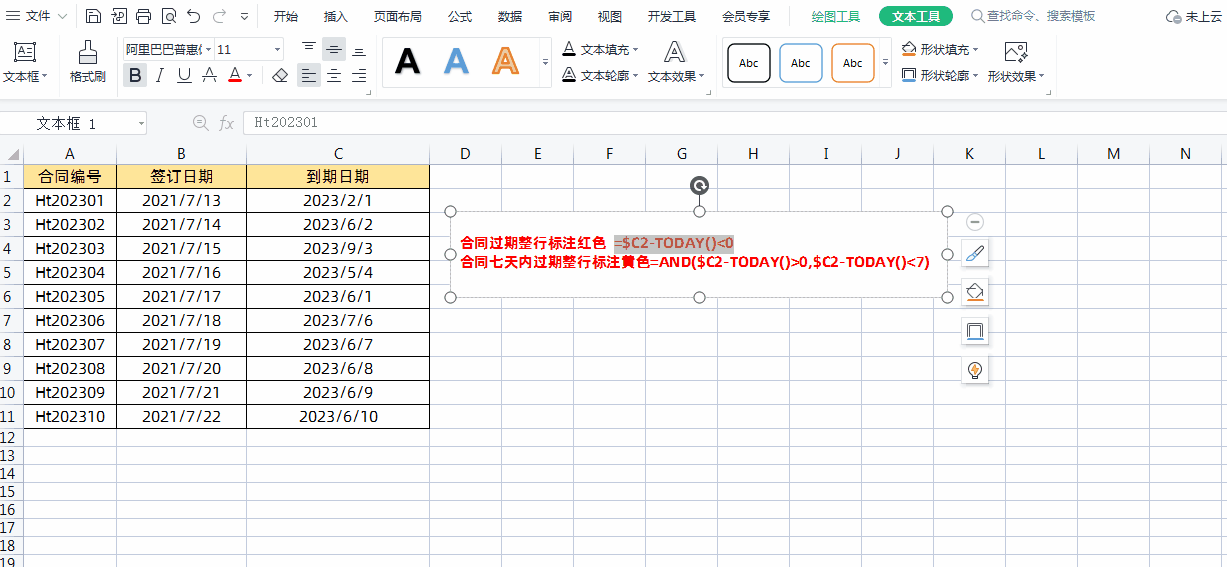
Task: Click the black-outlined Abc shape style
Action: [x=749, y=63]
